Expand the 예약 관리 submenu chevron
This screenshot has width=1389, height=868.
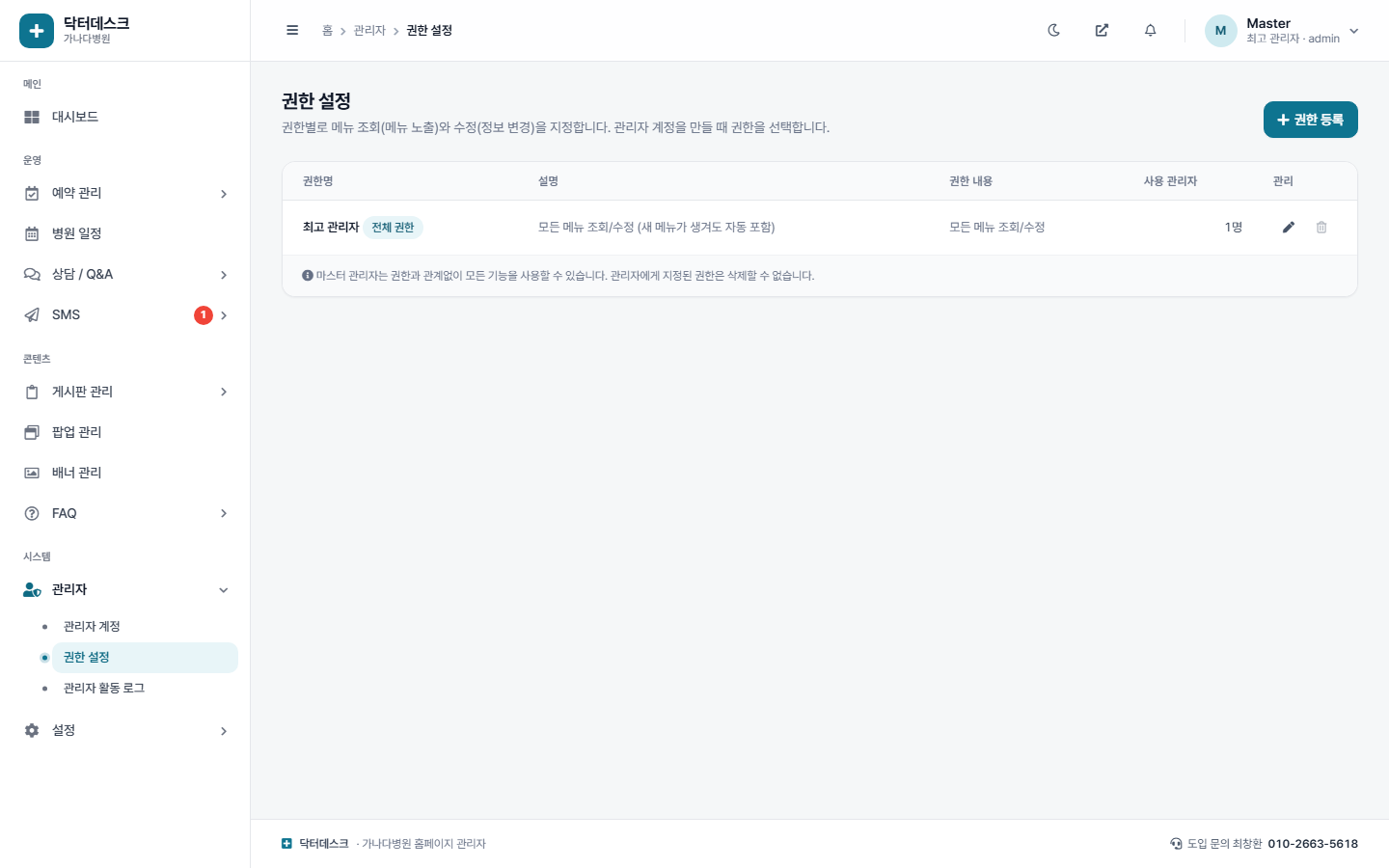224,194
